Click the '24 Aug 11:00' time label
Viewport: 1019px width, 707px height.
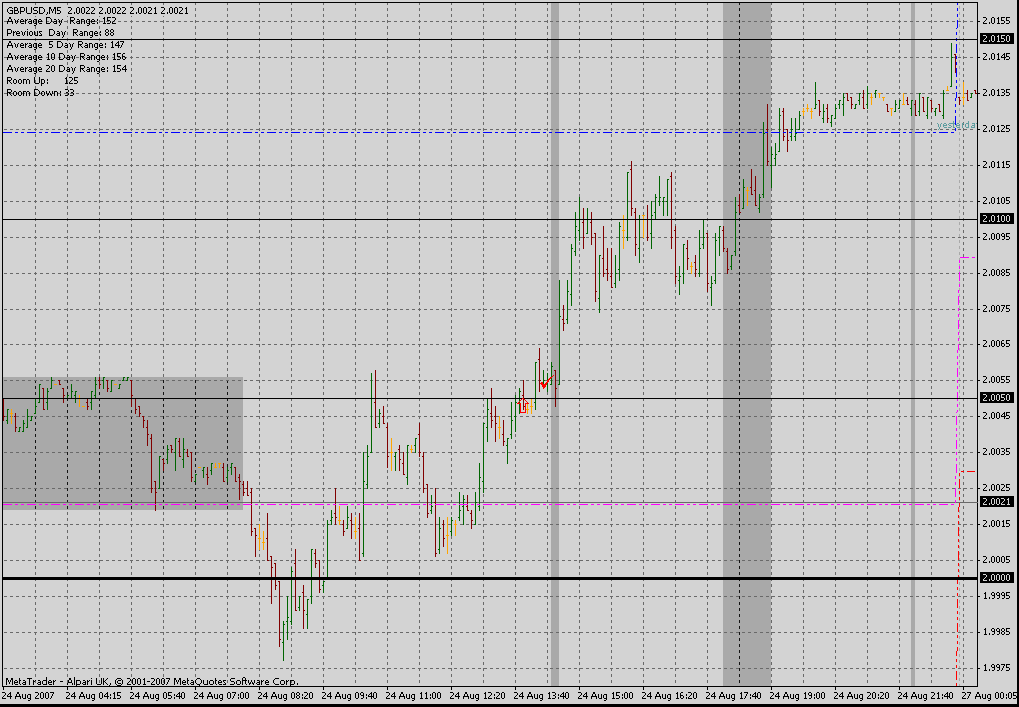click(x=413, y=695)
